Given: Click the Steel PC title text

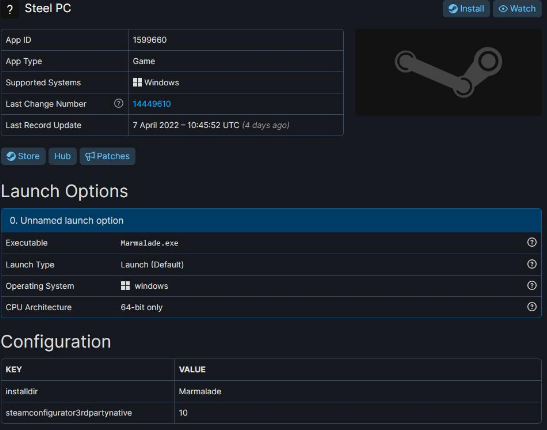Looking at the screenshot, I should point(48,8).
